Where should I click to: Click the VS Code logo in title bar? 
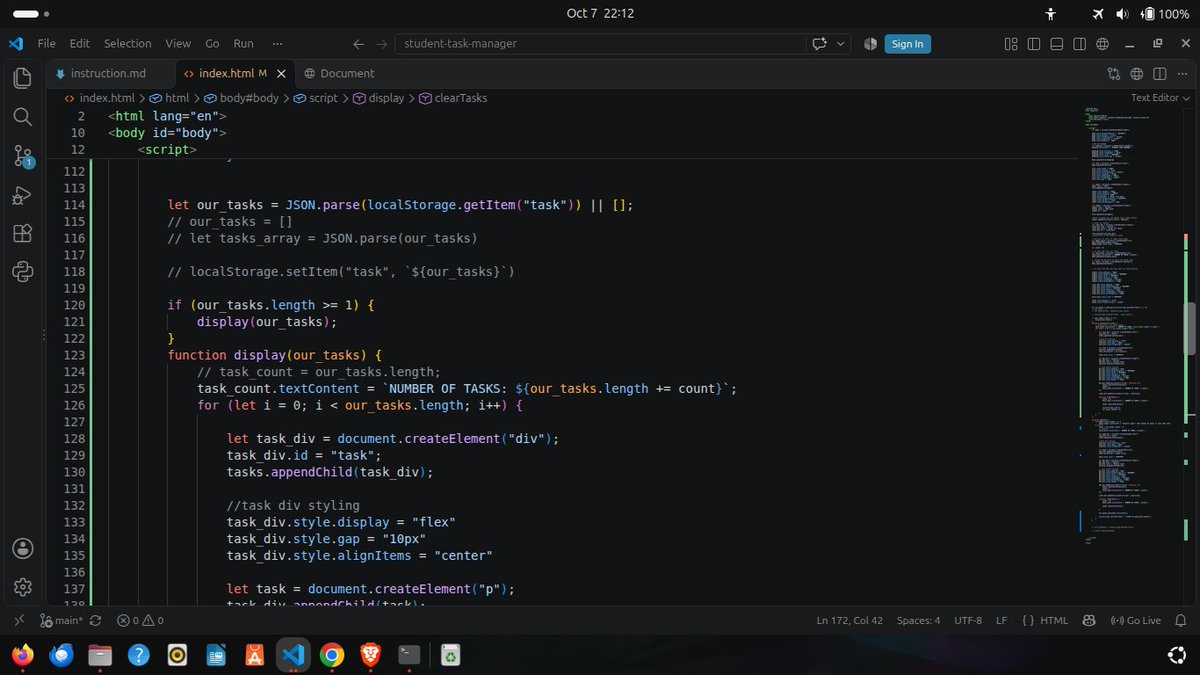[x=15, y=44]
